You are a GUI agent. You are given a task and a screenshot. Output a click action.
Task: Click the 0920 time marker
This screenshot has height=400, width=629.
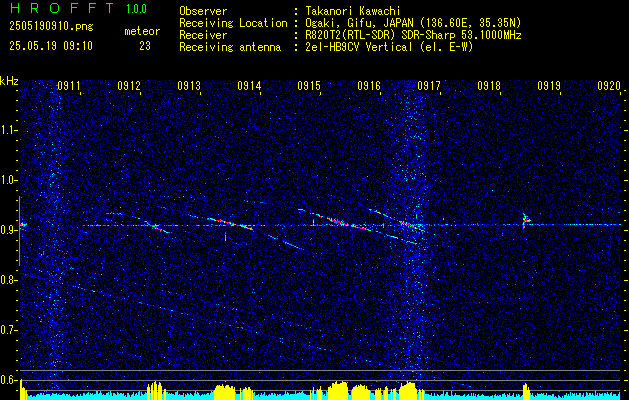click(609, 86)
